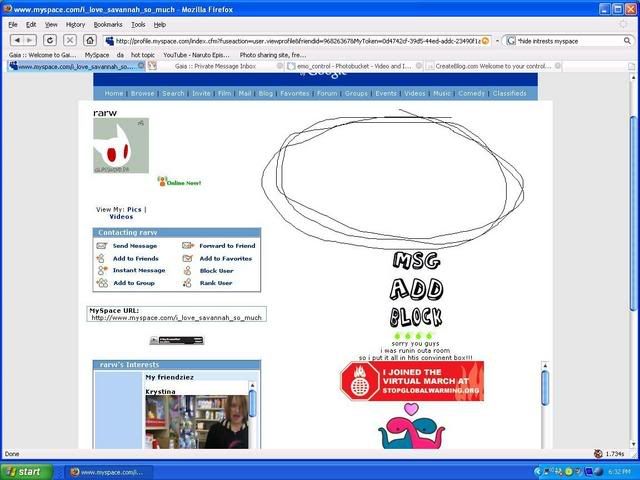Close the CreateBlog.com tab
This screenshot has height=480, width=640.
click(x=558, y=66)
